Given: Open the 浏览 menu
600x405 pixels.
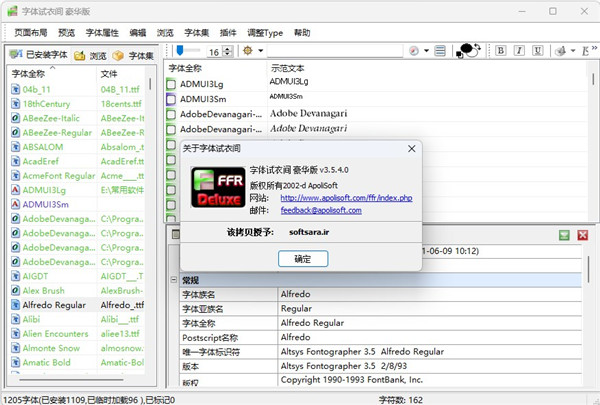Looking at the screenshot, I should (165, 33).
